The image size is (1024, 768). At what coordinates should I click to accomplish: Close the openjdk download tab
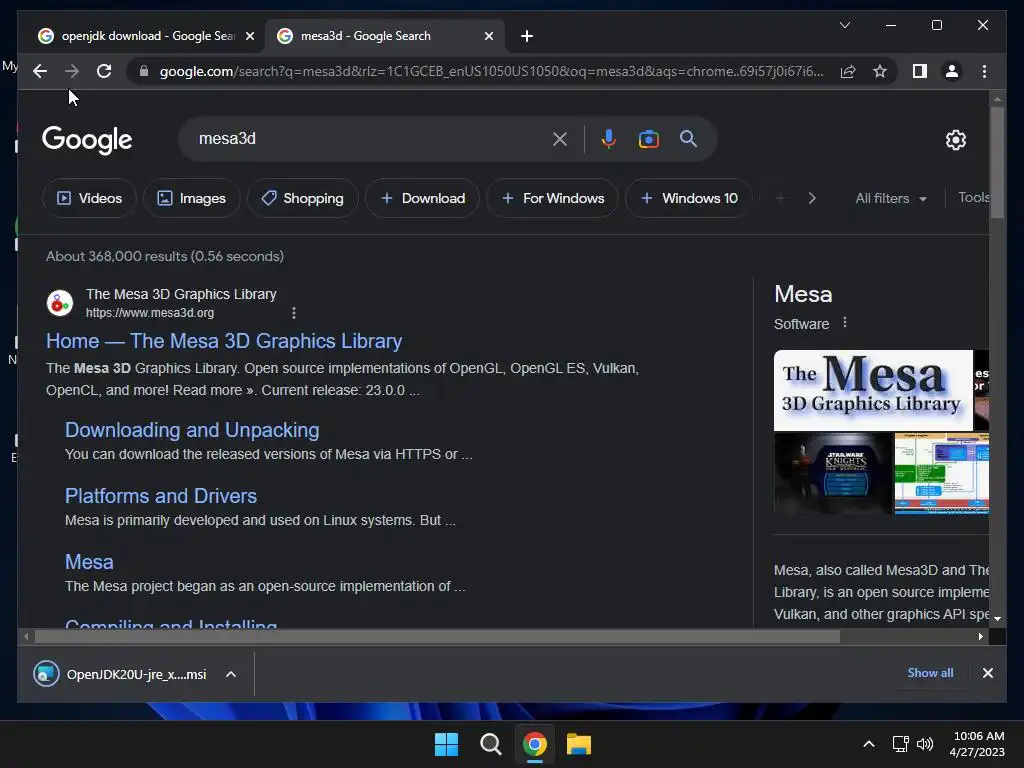249,36
